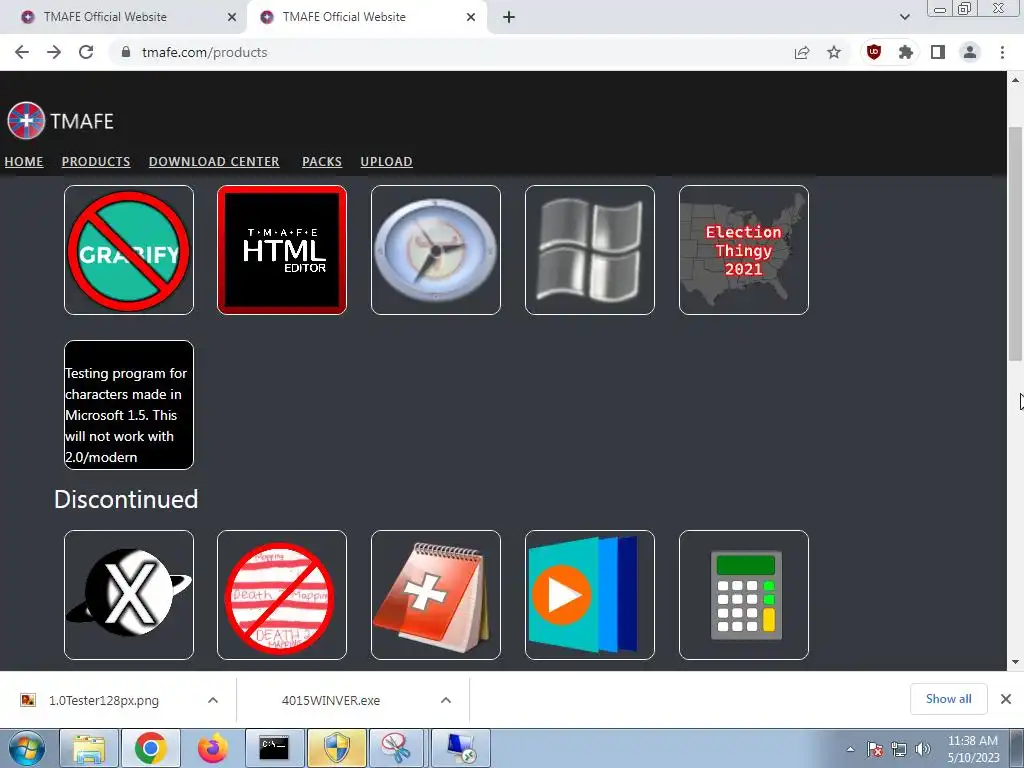Viewport: 1024px width, 768px height.
Task: Open the silver Windows logo product tile
Action: pos(590,249)
